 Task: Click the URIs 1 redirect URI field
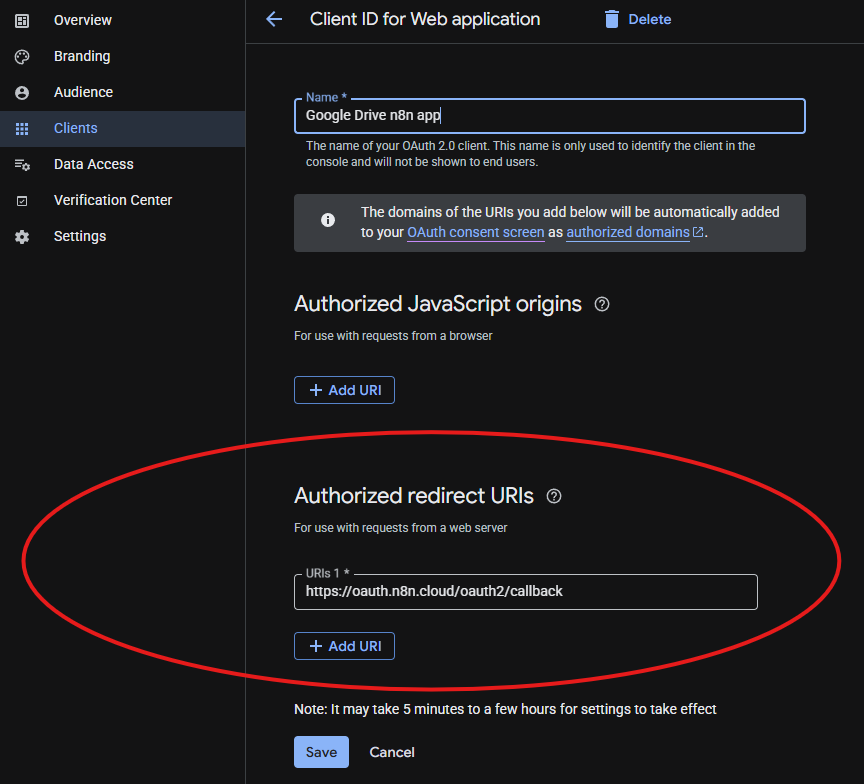[526, 592]
